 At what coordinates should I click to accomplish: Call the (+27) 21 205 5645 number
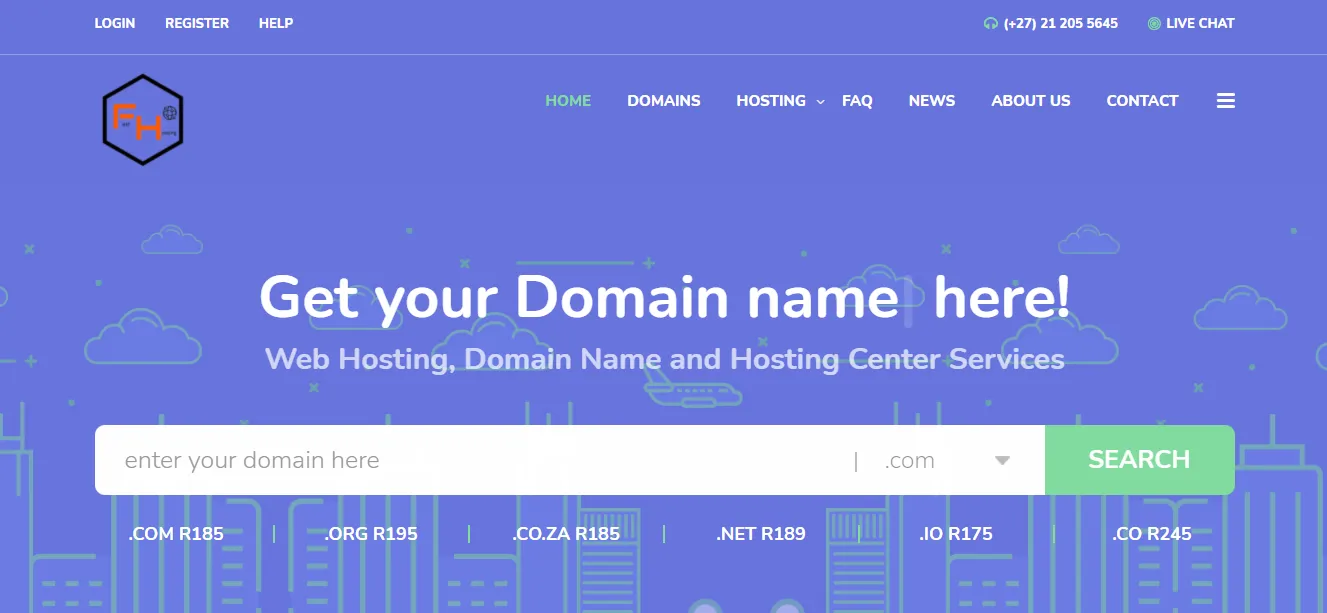(1061, 23)
